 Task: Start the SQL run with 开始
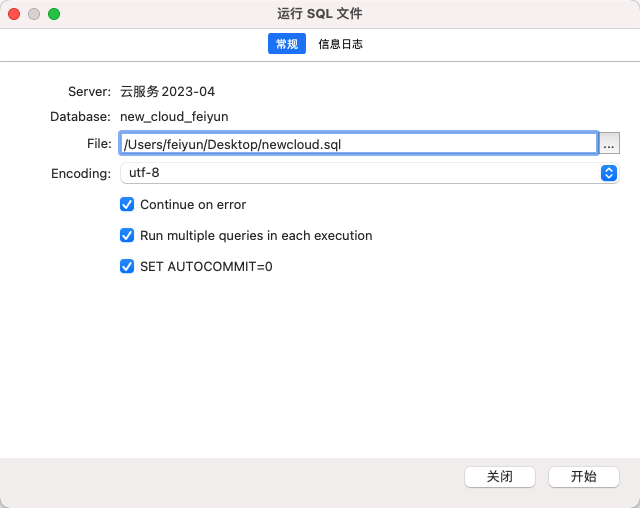click(583, 477)
